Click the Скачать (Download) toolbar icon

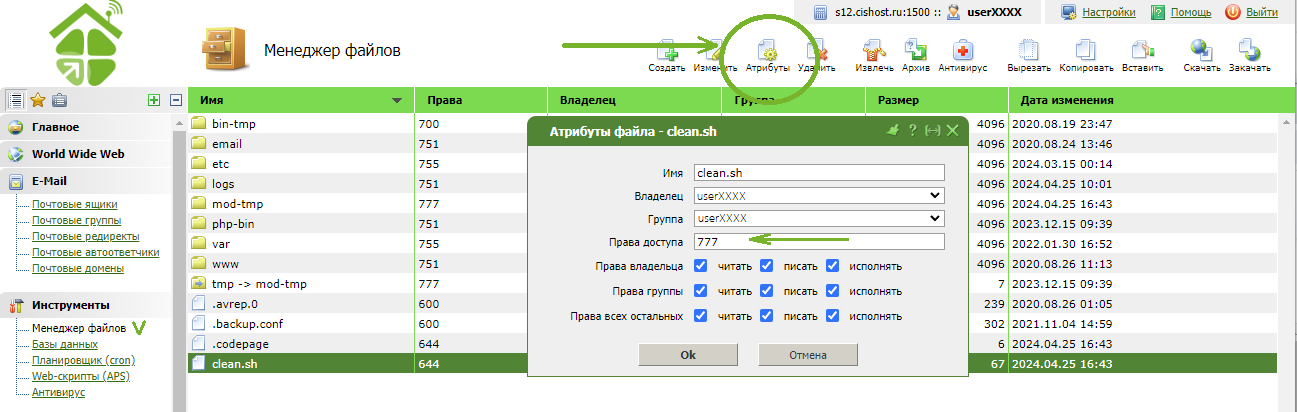point(1201,51)
